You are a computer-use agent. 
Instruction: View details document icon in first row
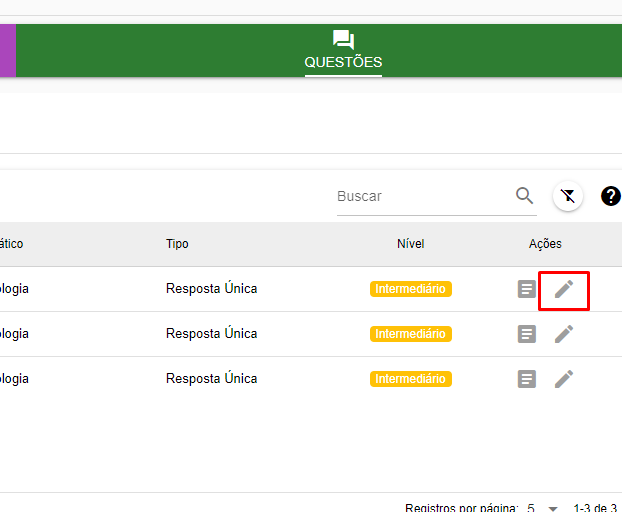[527, 289]
